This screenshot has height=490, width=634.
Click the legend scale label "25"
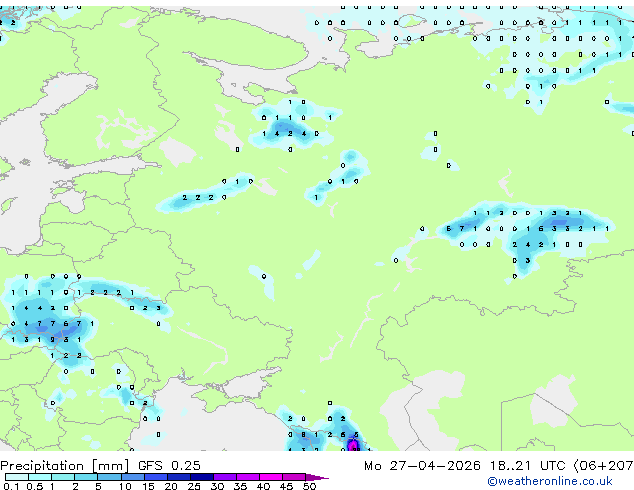[x=194, y=486]
